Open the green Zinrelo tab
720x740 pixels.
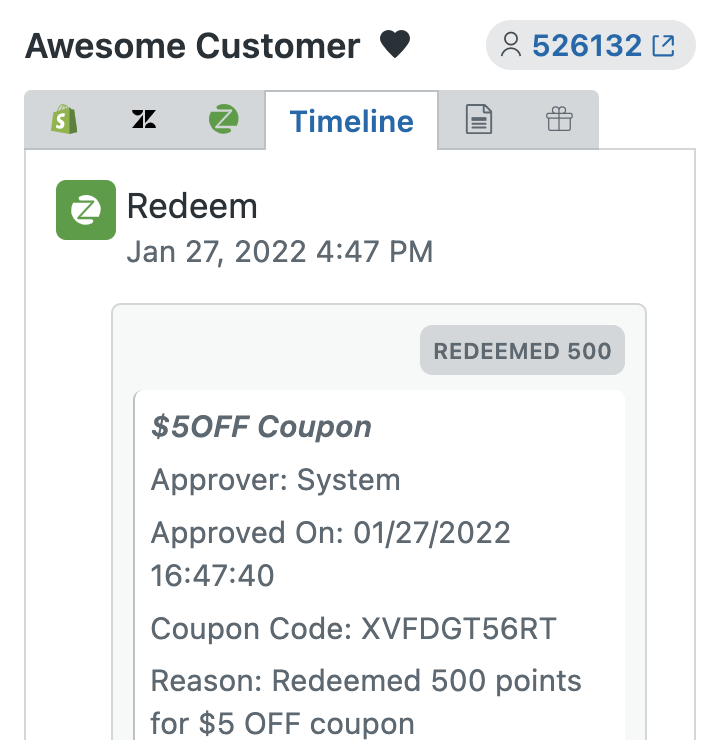click(224, 121)
